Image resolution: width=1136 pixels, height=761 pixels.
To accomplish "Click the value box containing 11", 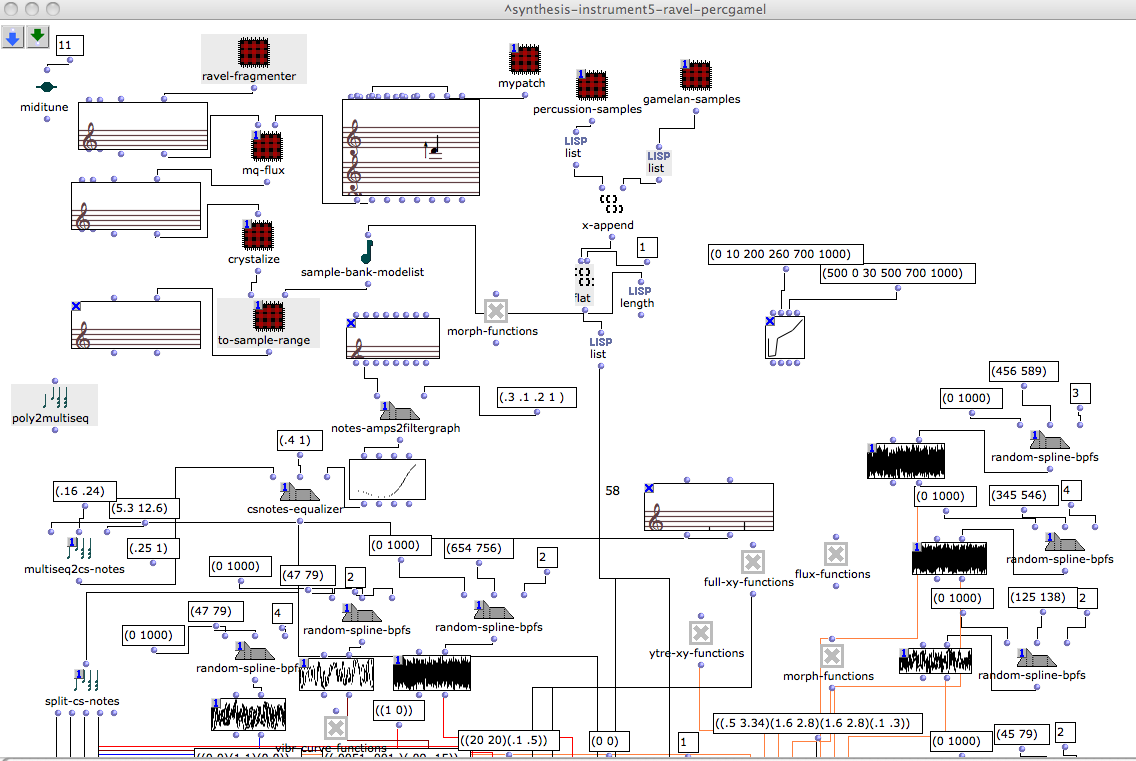I will pyautogui.click(x=70, y=45).
